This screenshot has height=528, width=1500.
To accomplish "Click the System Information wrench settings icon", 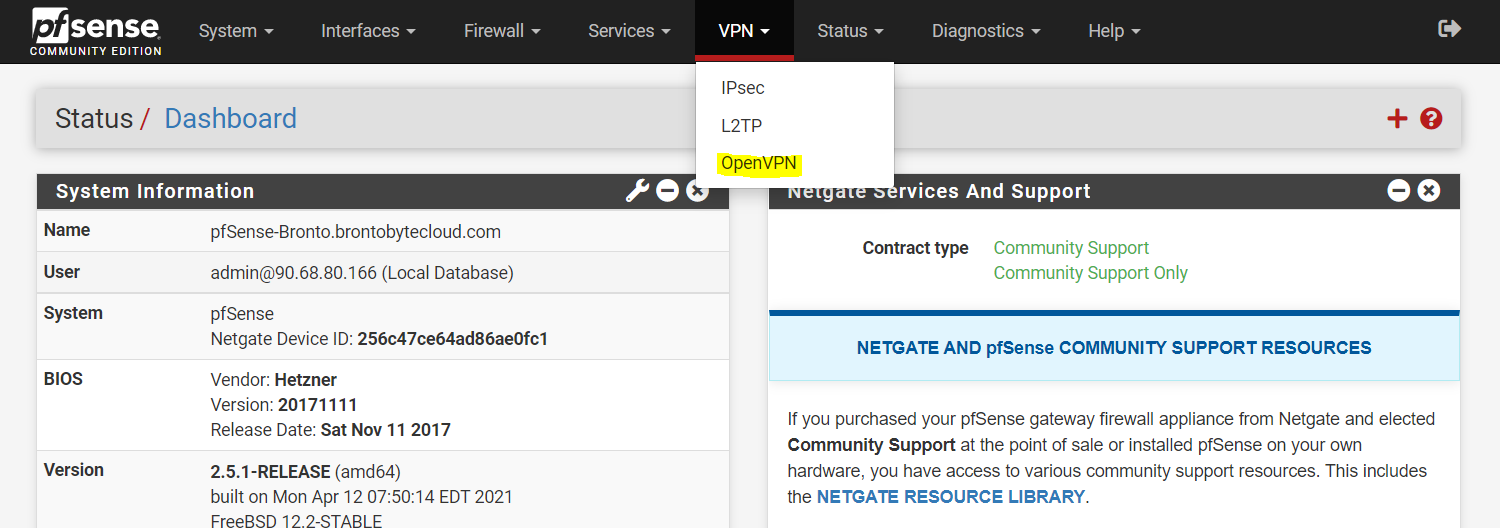I will click(638, 190).
